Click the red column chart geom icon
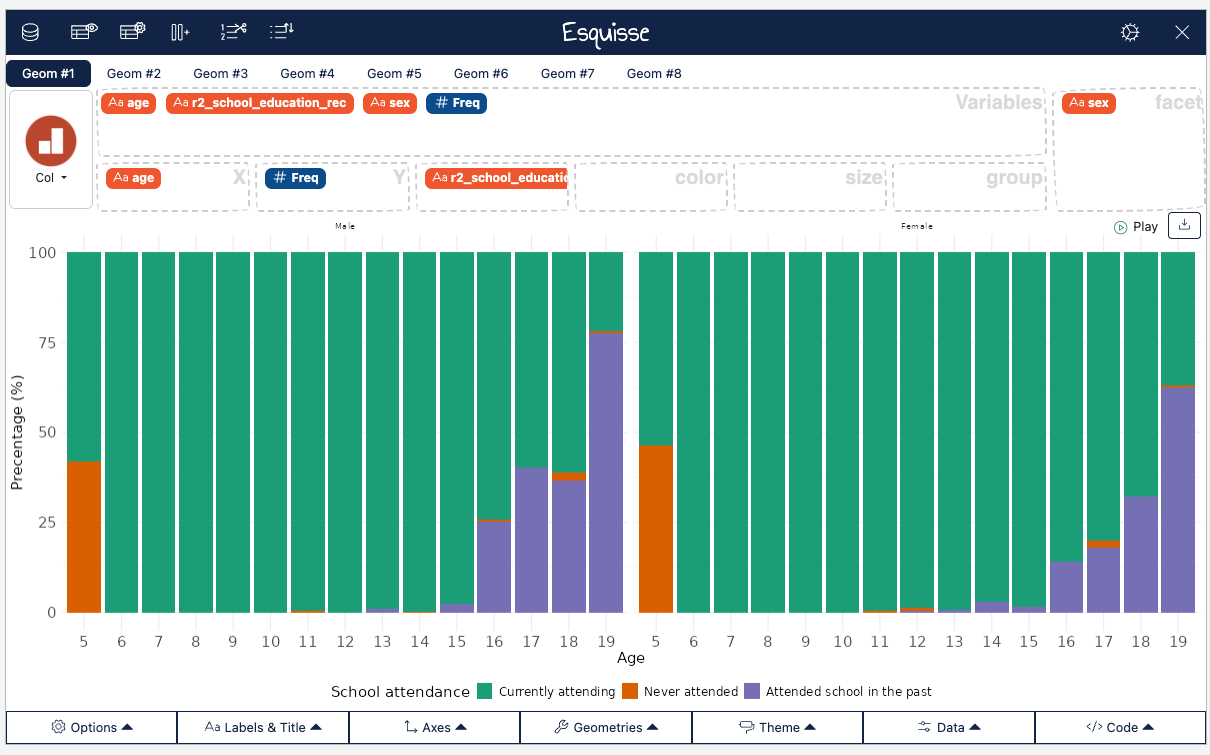The height and width of the screenshot is (755, 1210). tap(51, 140)
